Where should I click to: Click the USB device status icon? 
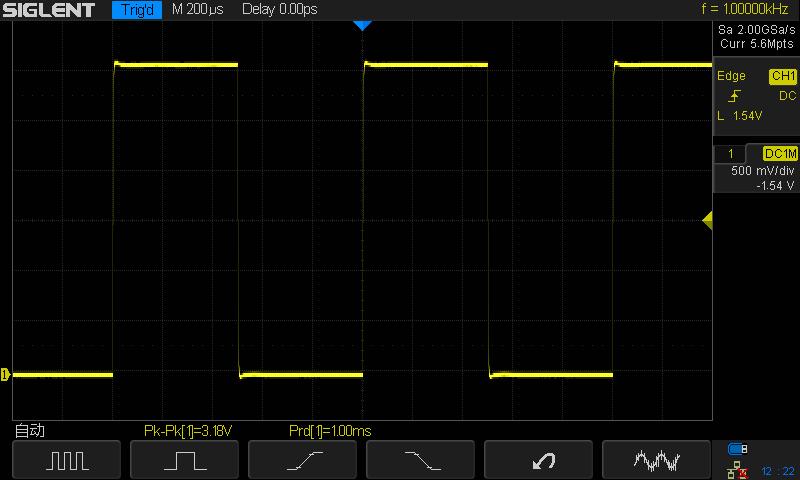coord(738,449)
